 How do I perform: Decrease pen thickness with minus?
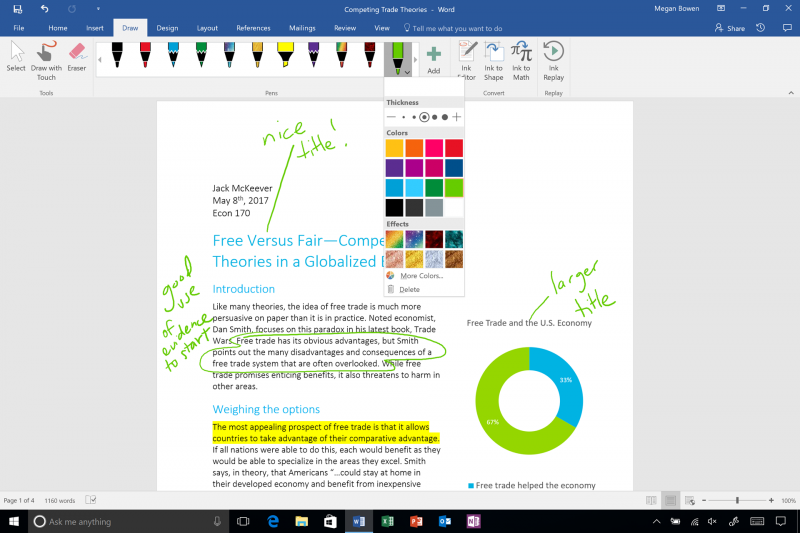click(x=391, y=117)
